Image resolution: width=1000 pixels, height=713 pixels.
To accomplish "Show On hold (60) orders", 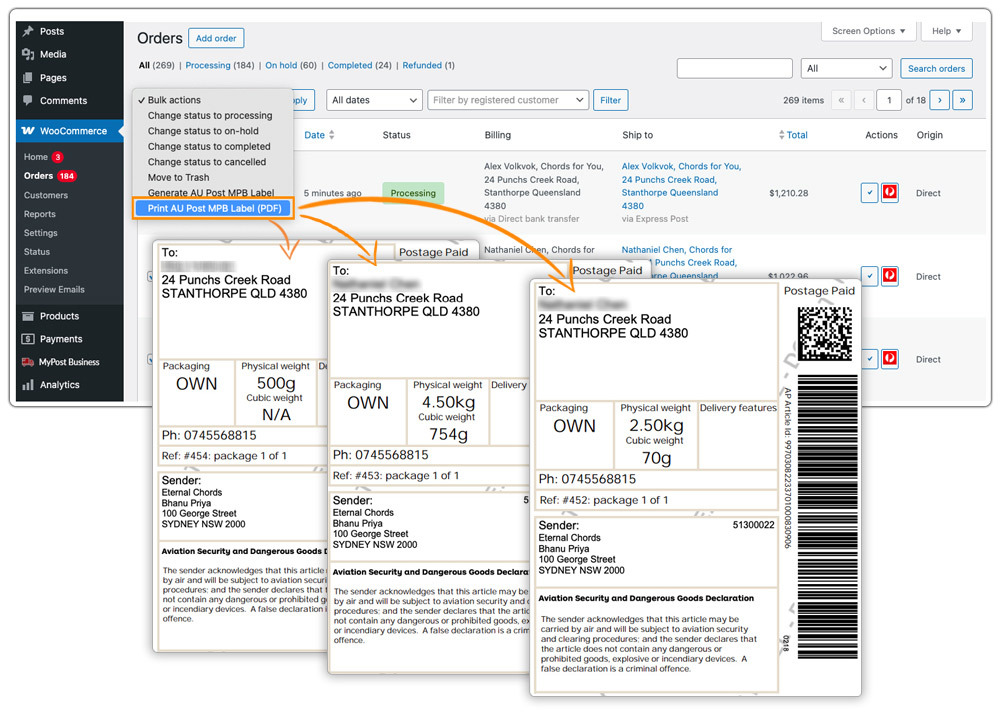I will 291,65.
